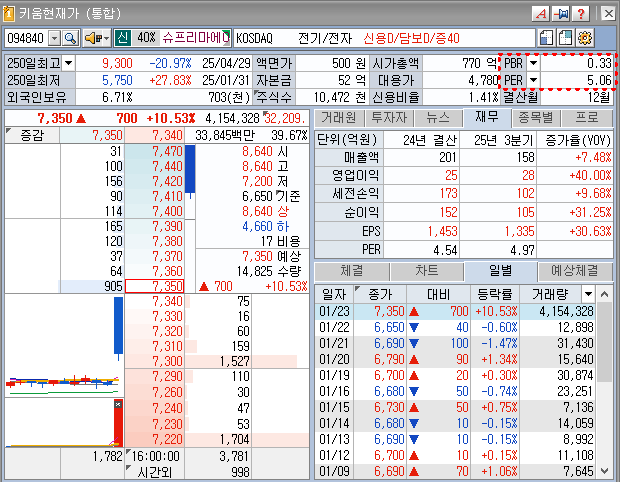
Task: Select the 일별 tab
Action: tap(501, 271)
